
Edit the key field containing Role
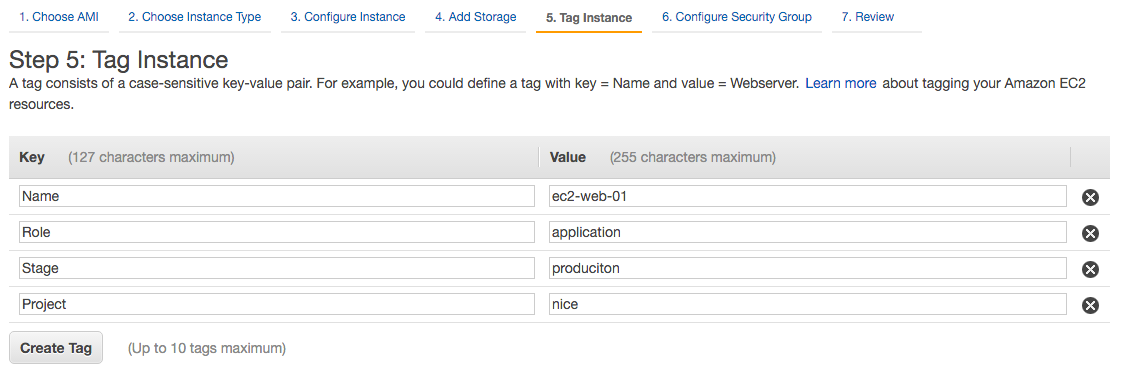click(277, 232)
